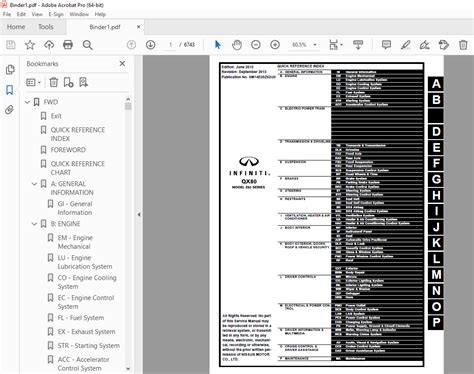Open QUICK REFERENCE INDEX bookmark

pos(78,134)
